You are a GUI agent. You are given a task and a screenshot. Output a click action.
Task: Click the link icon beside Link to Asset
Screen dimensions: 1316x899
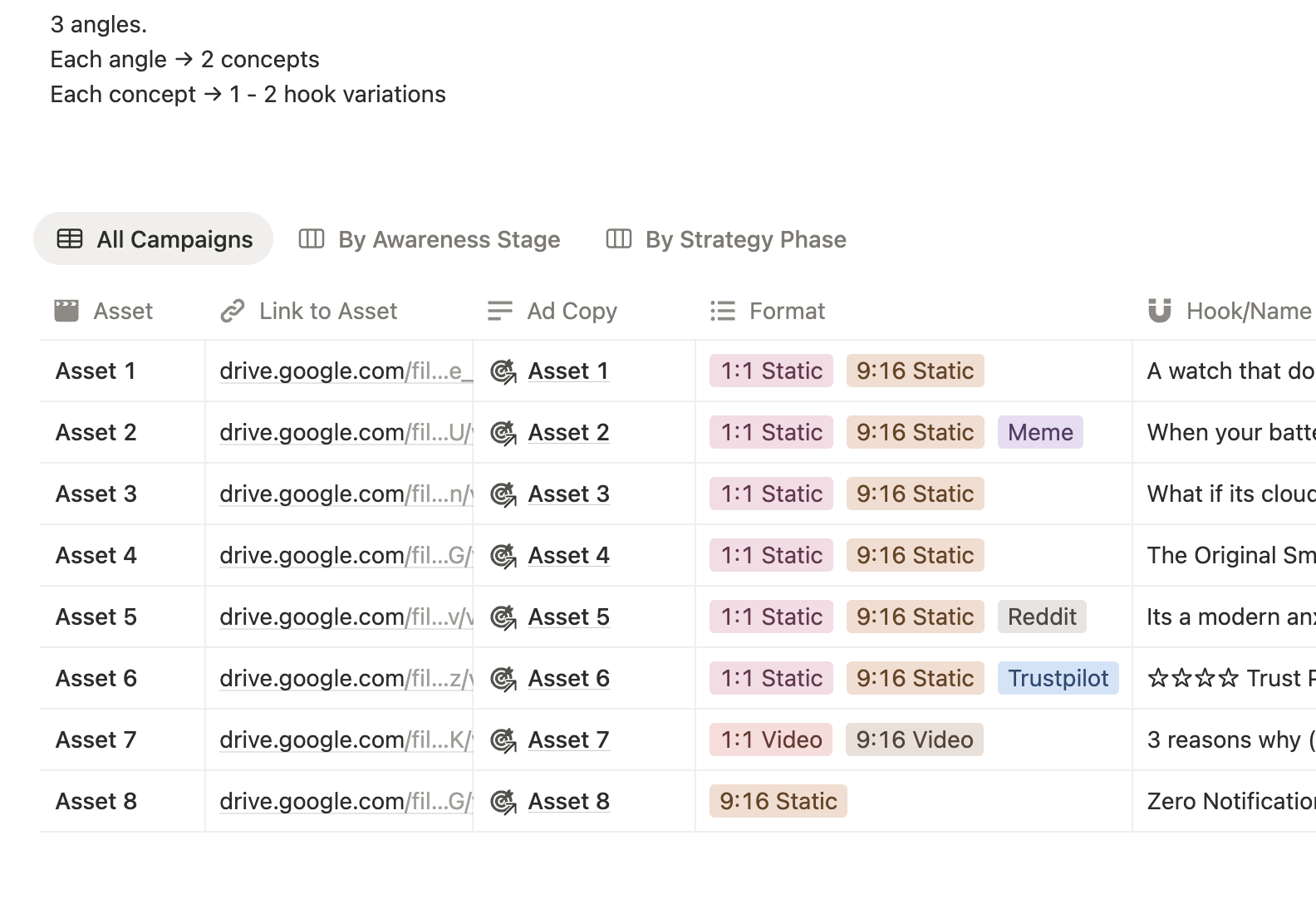(233, 311)
